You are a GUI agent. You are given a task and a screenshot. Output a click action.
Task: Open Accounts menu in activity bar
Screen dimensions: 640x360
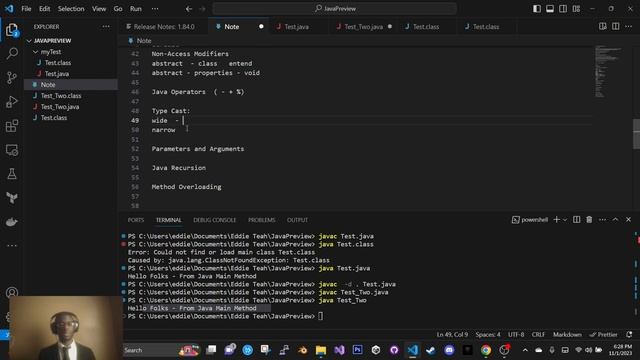[x=12, y=293]
